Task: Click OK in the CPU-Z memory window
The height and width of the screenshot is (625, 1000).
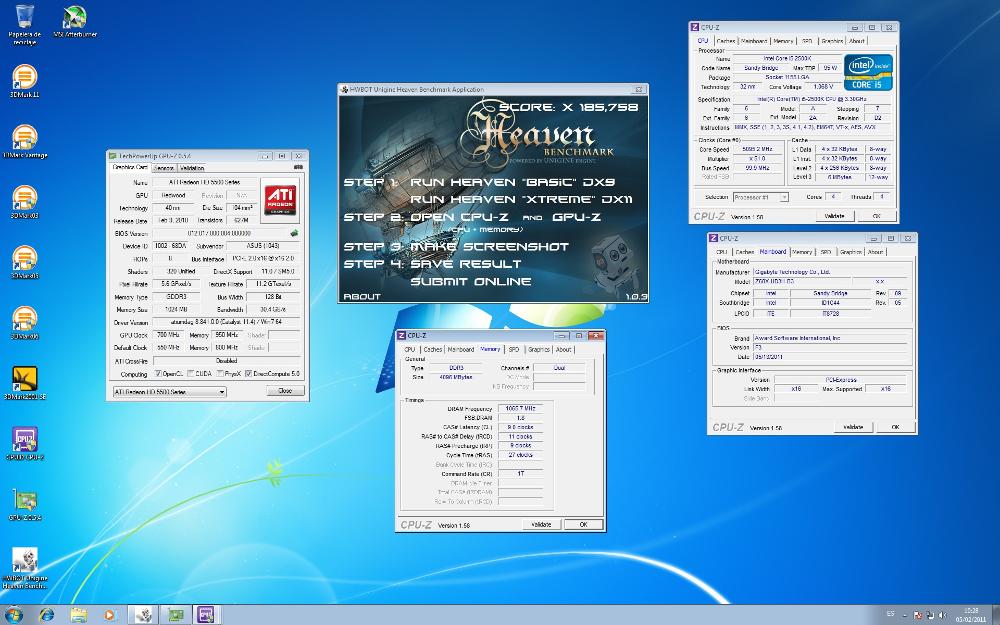Action: [x=583, y=524]
